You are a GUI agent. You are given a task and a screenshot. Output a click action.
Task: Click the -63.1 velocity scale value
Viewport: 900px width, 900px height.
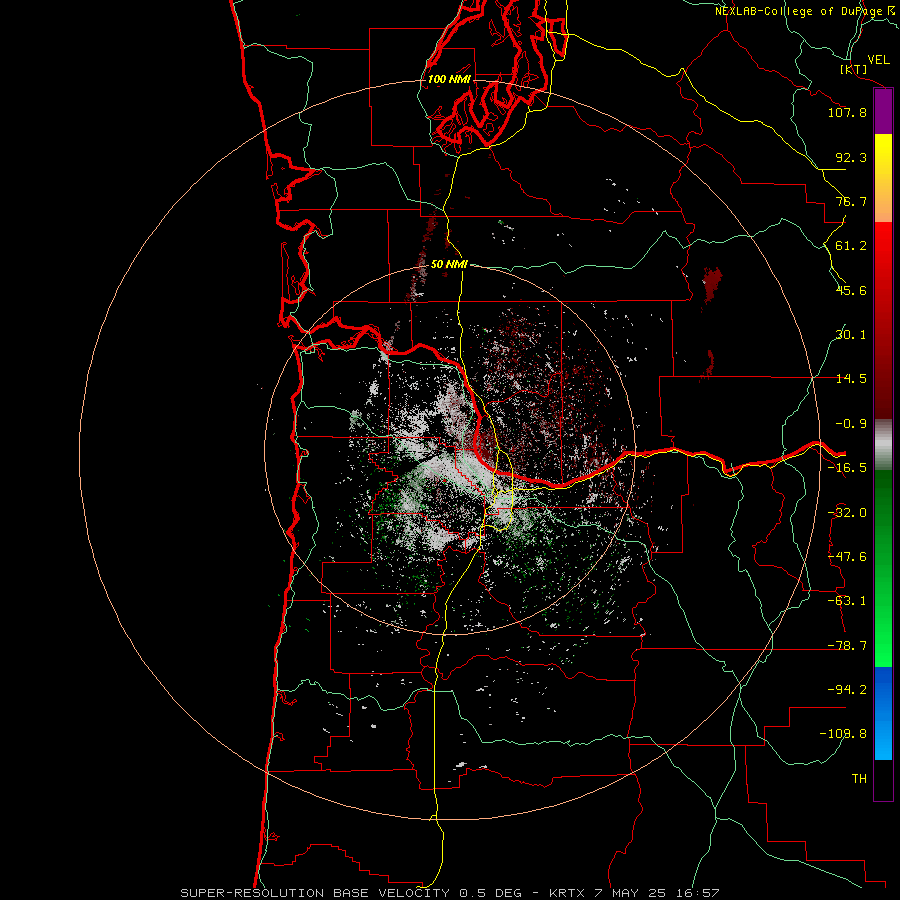pyautogui.click(x=847, y=601)
